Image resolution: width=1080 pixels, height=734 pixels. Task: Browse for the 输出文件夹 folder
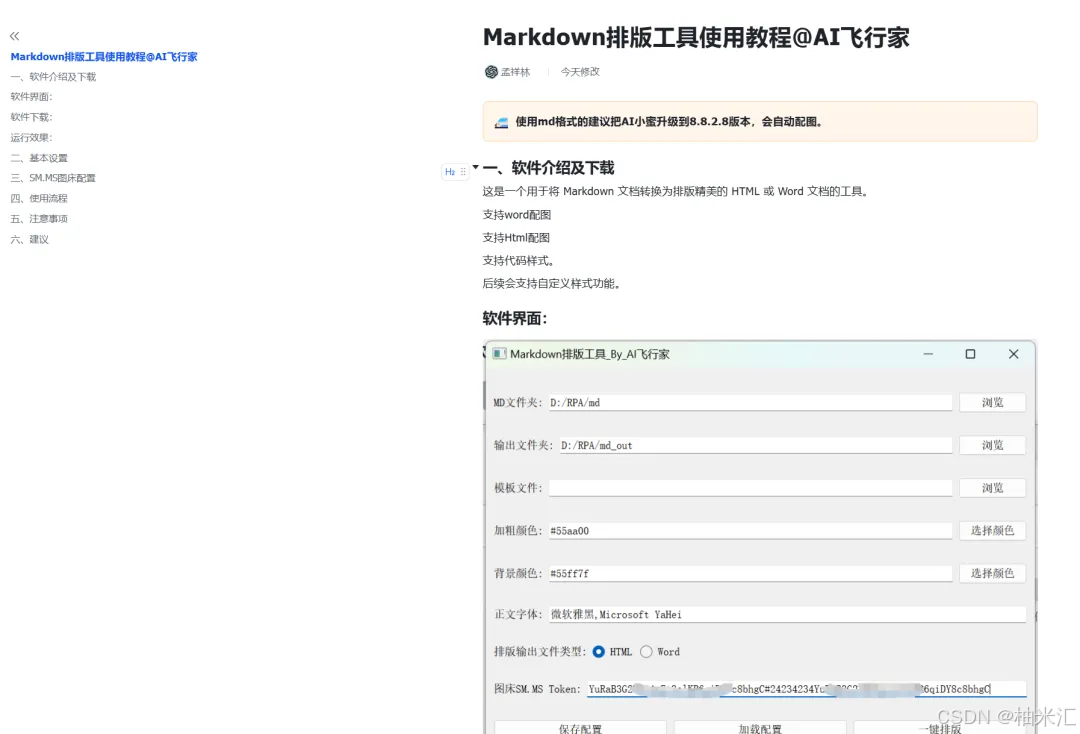coord(992,445)
